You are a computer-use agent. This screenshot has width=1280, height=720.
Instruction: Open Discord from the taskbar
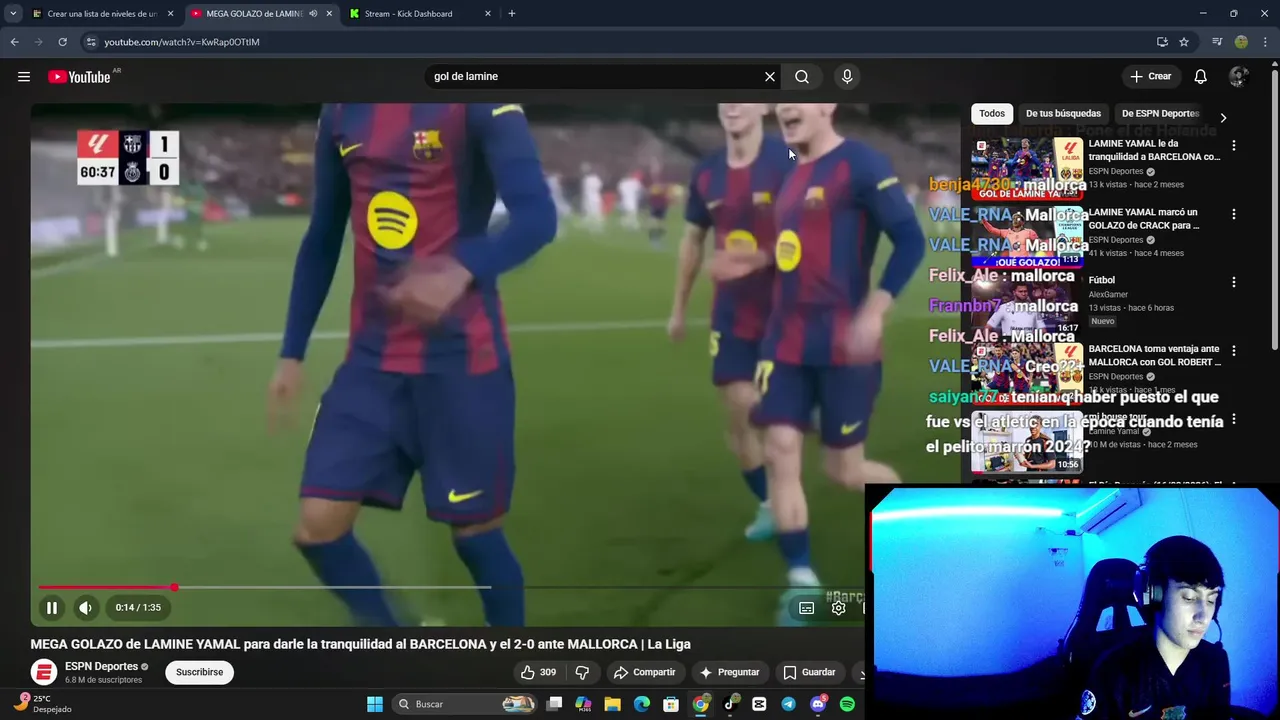(818, 704)
